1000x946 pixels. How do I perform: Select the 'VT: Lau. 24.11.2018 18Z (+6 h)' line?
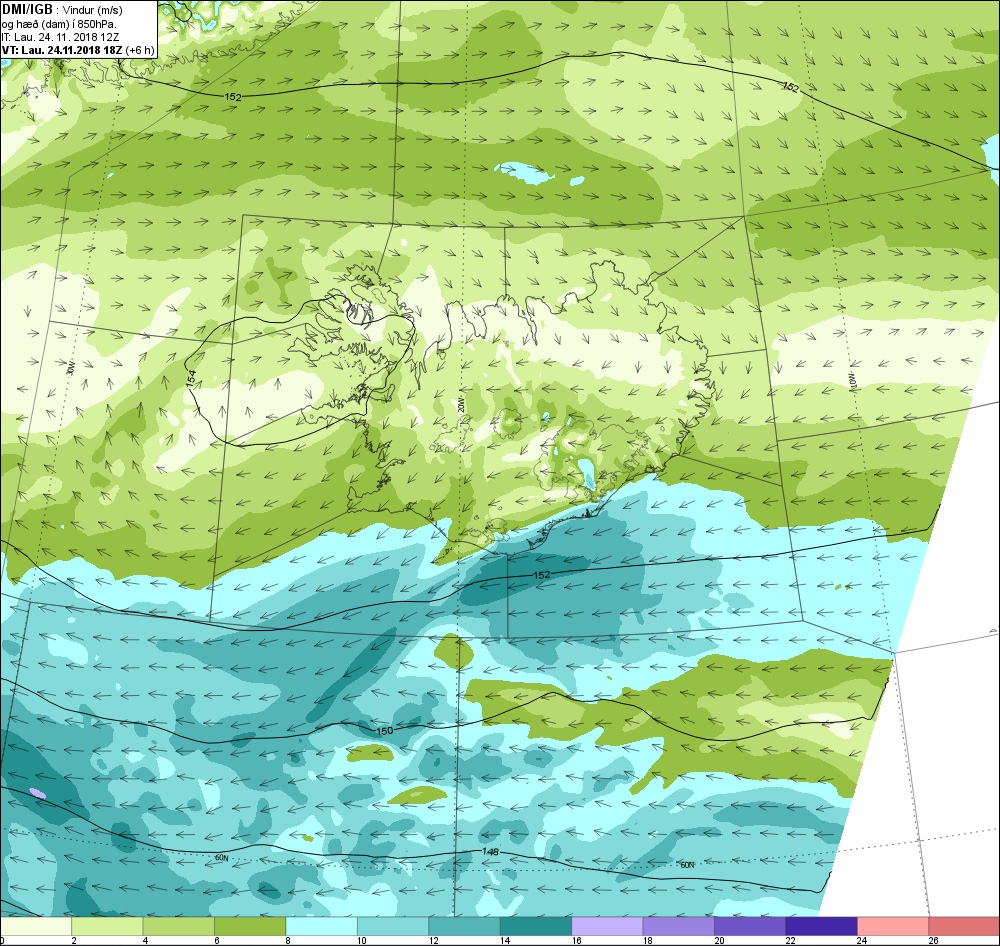click(78, 50)
